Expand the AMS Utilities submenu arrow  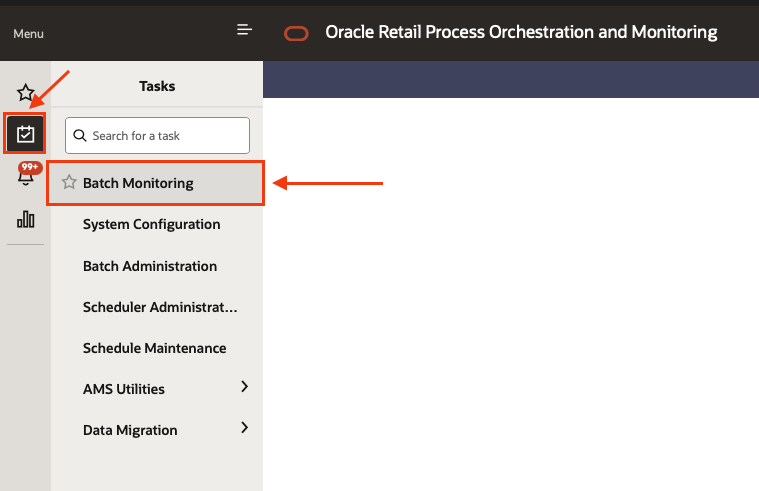244,386
